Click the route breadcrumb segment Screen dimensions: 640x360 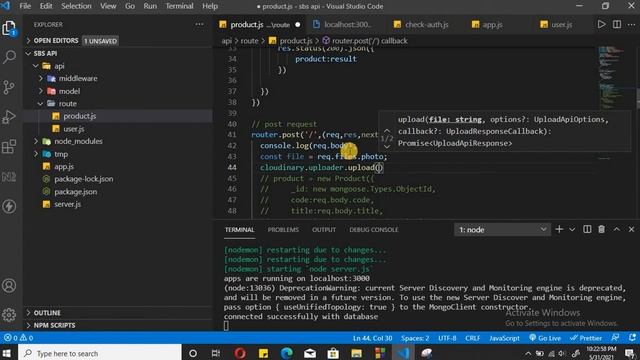pos(249,41)
